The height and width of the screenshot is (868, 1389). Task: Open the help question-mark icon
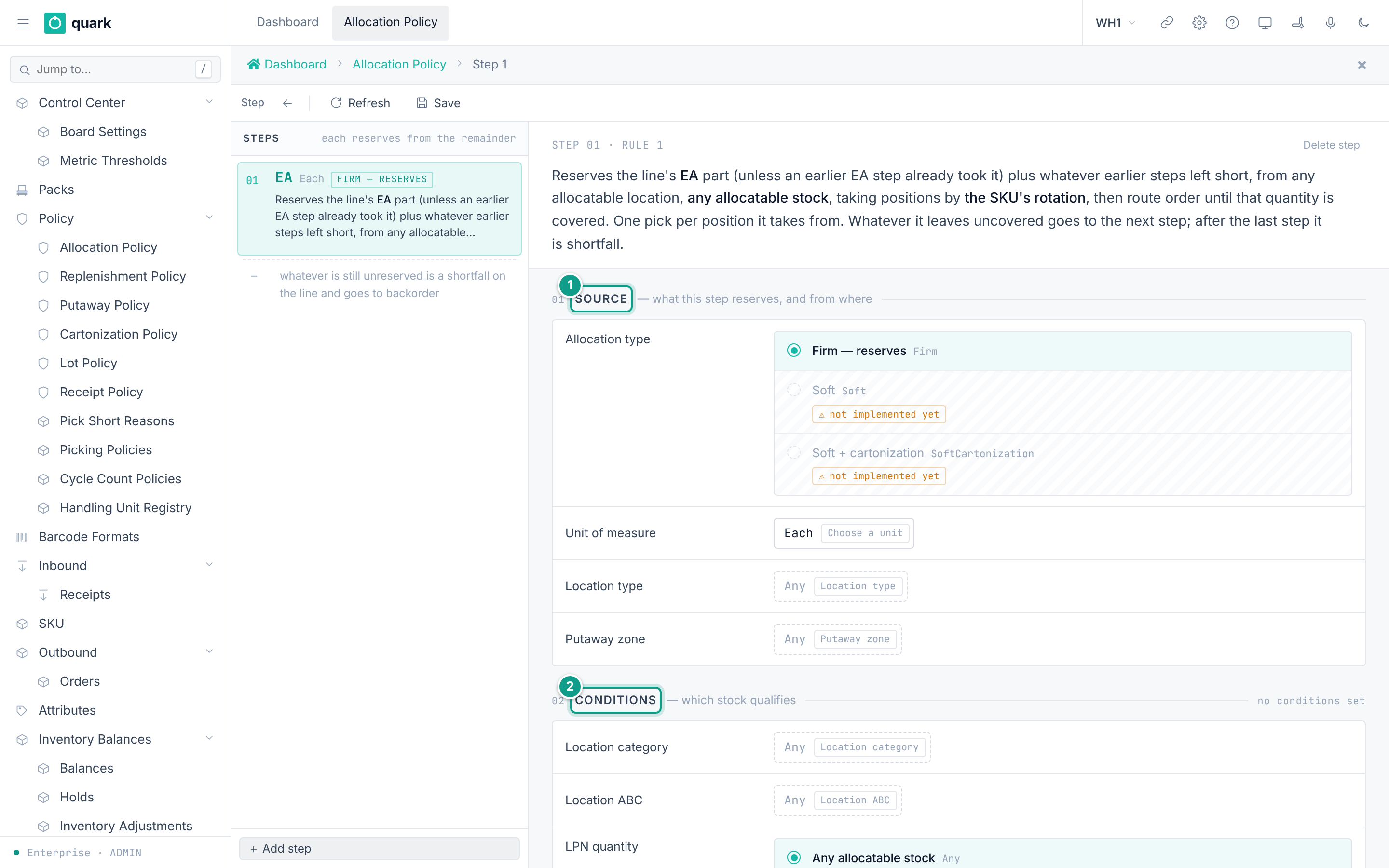[1232, 23]
